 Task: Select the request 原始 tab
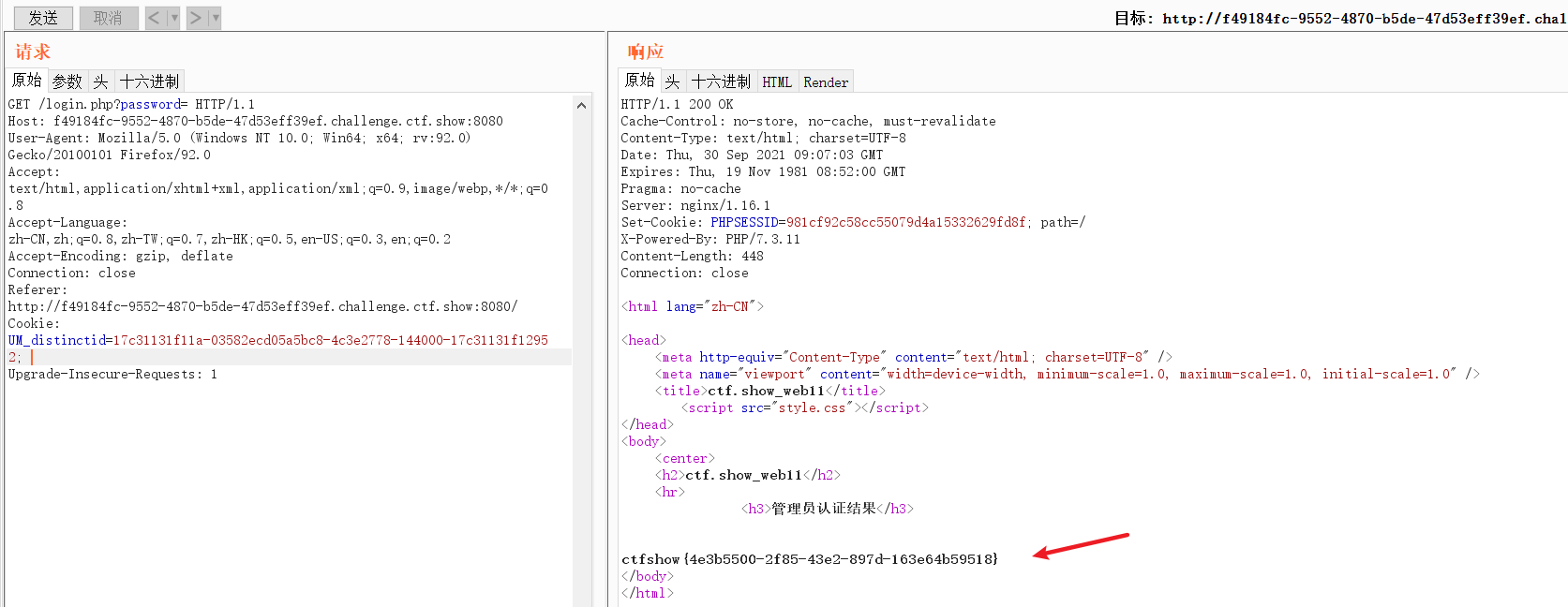tap(26, 81)
